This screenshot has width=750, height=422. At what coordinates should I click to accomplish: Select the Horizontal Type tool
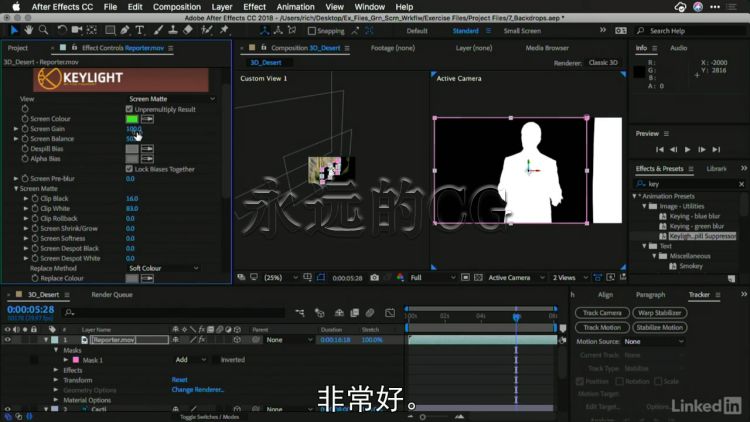(x=140, y=31)
